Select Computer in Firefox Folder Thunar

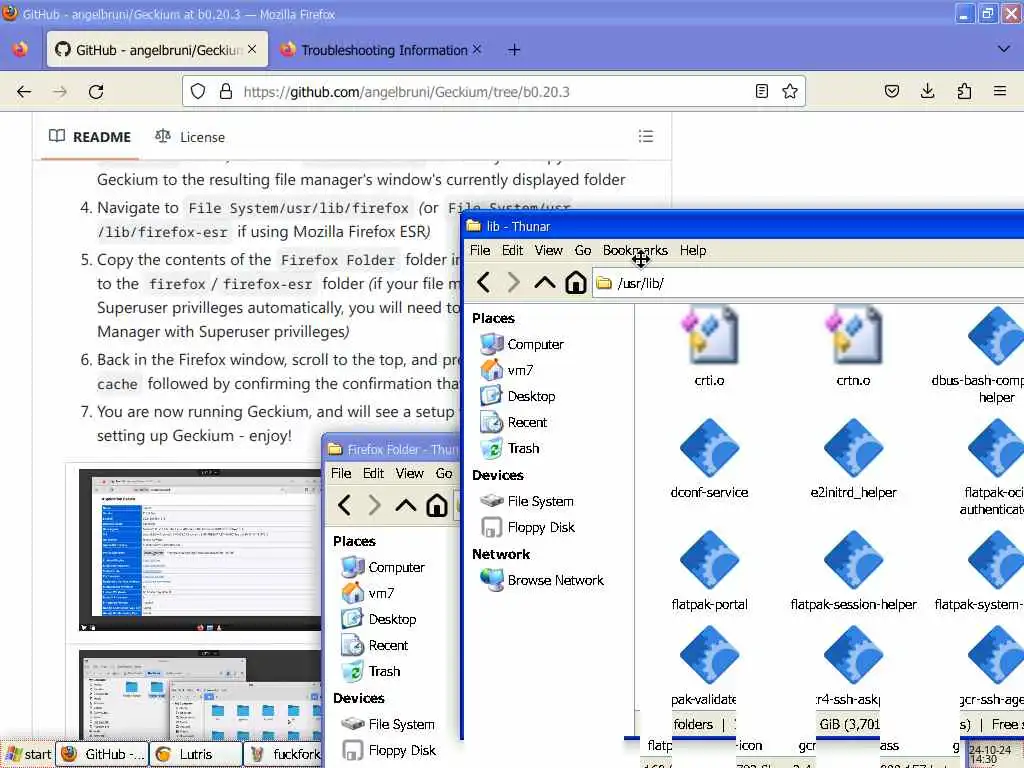pyautogui.click(x=383, y=568)
